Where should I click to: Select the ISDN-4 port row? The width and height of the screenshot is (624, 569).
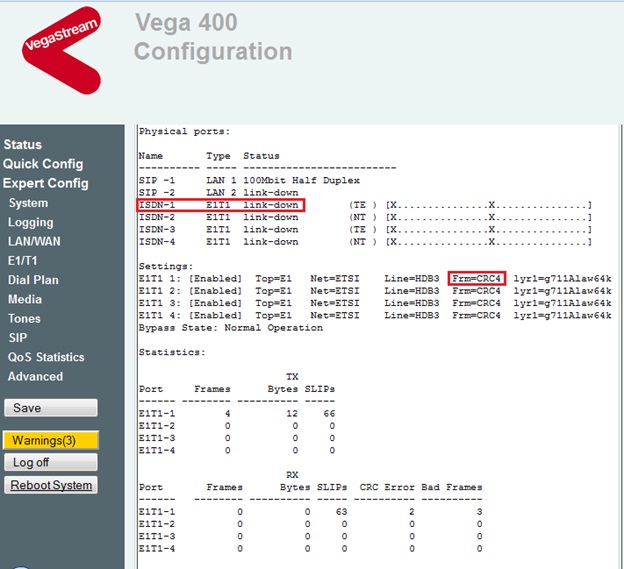(x=365, y=242)
